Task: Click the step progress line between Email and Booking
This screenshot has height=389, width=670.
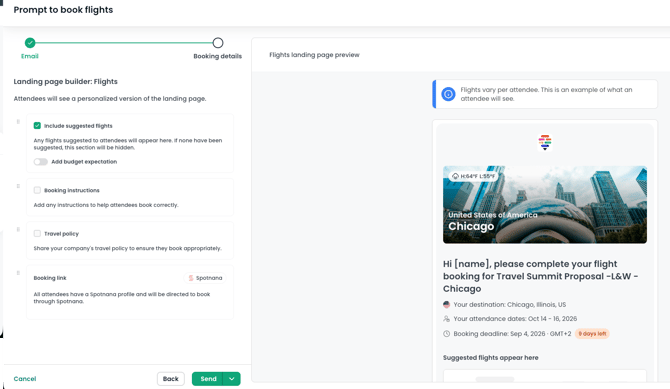Action: point(124,43)
